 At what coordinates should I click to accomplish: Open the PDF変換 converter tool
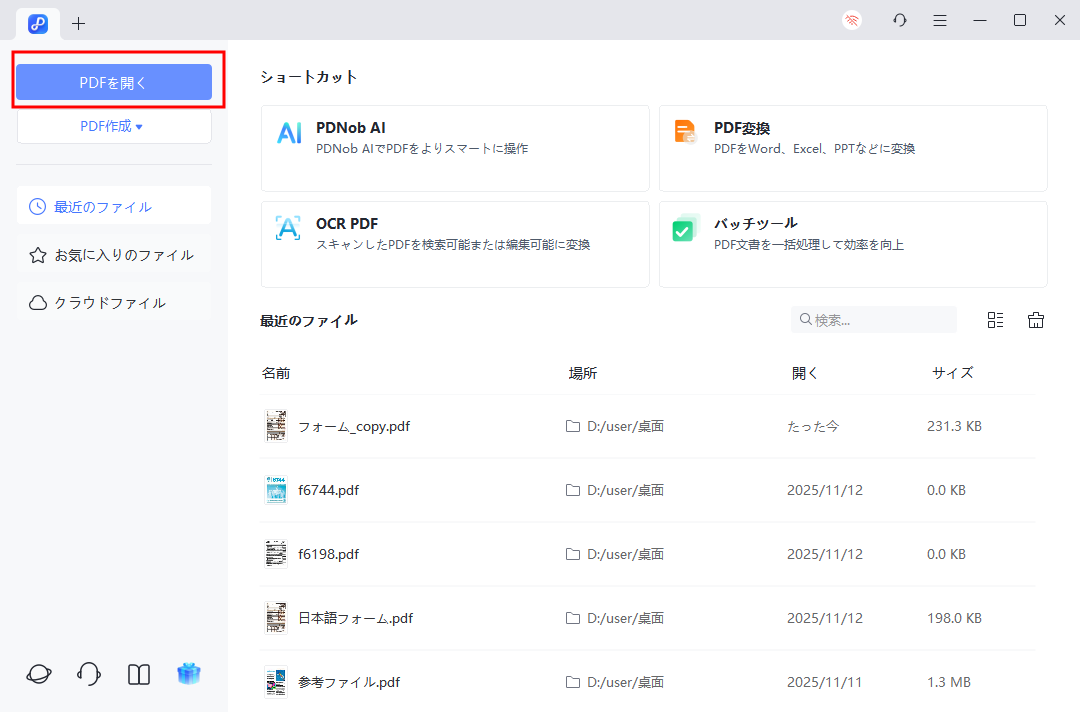click(x=853, y=148)
